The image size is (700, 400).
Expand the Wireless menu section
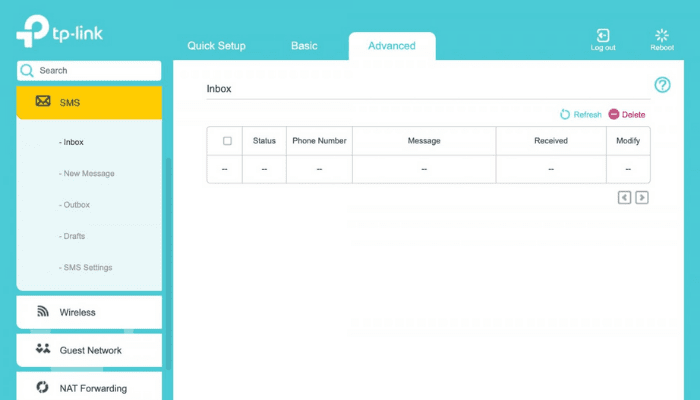[x=89, y=312]
